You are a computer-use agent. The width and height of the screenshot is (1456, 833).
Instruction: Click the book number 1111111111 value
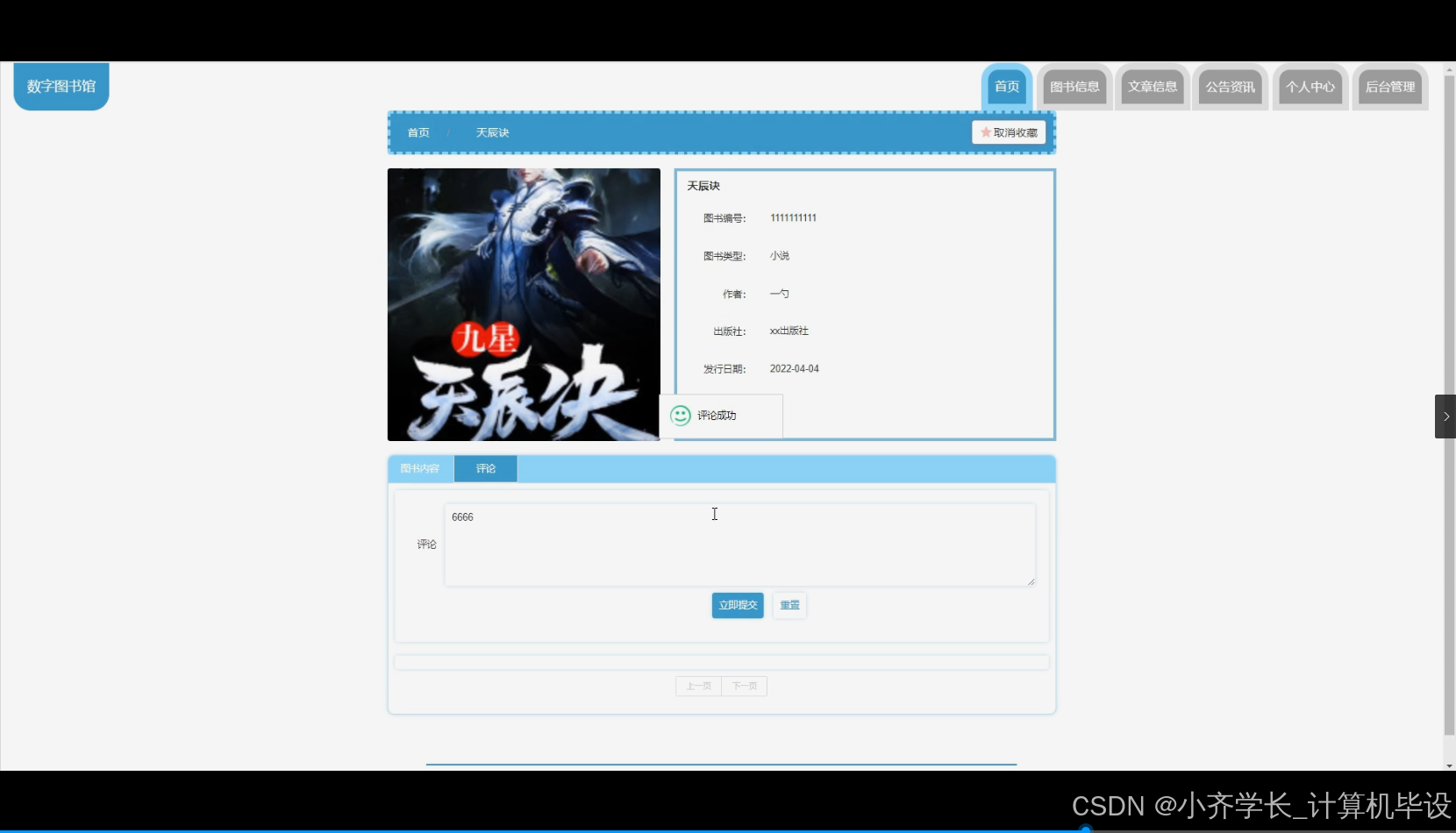click(793, 218)
